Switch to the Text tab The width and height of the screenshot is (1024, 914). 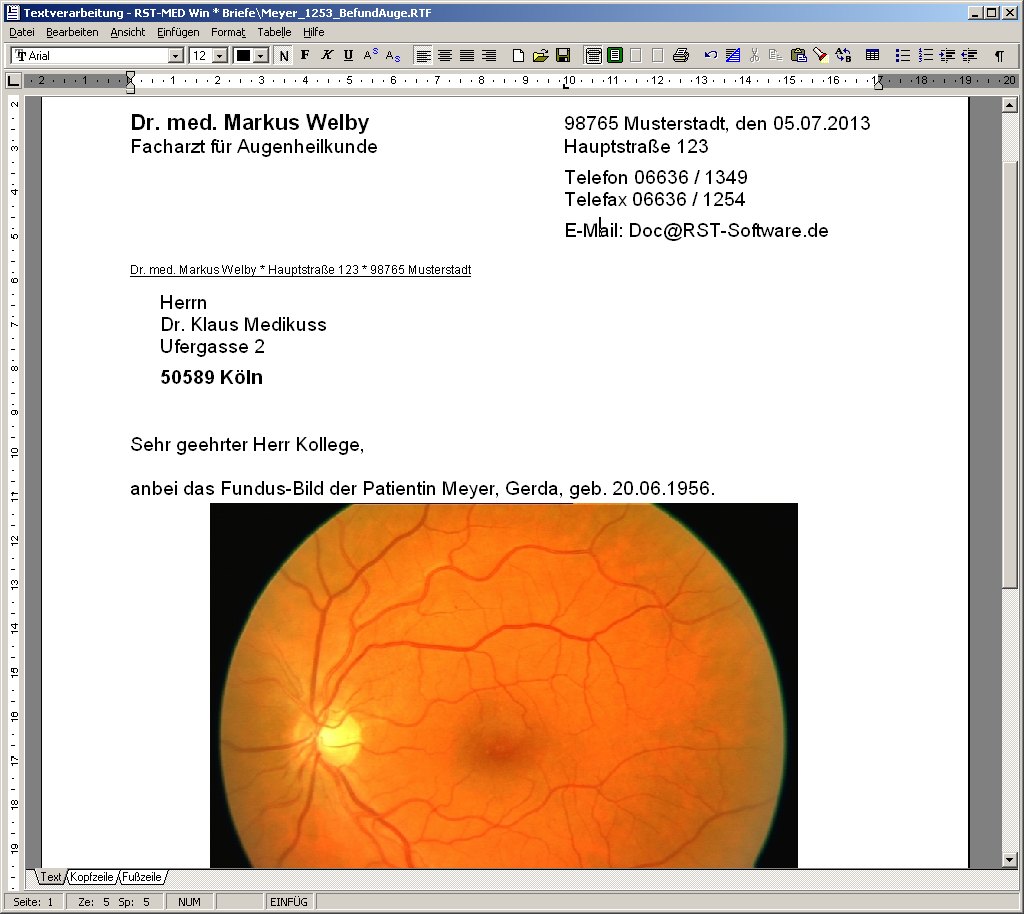click(50, 877)
